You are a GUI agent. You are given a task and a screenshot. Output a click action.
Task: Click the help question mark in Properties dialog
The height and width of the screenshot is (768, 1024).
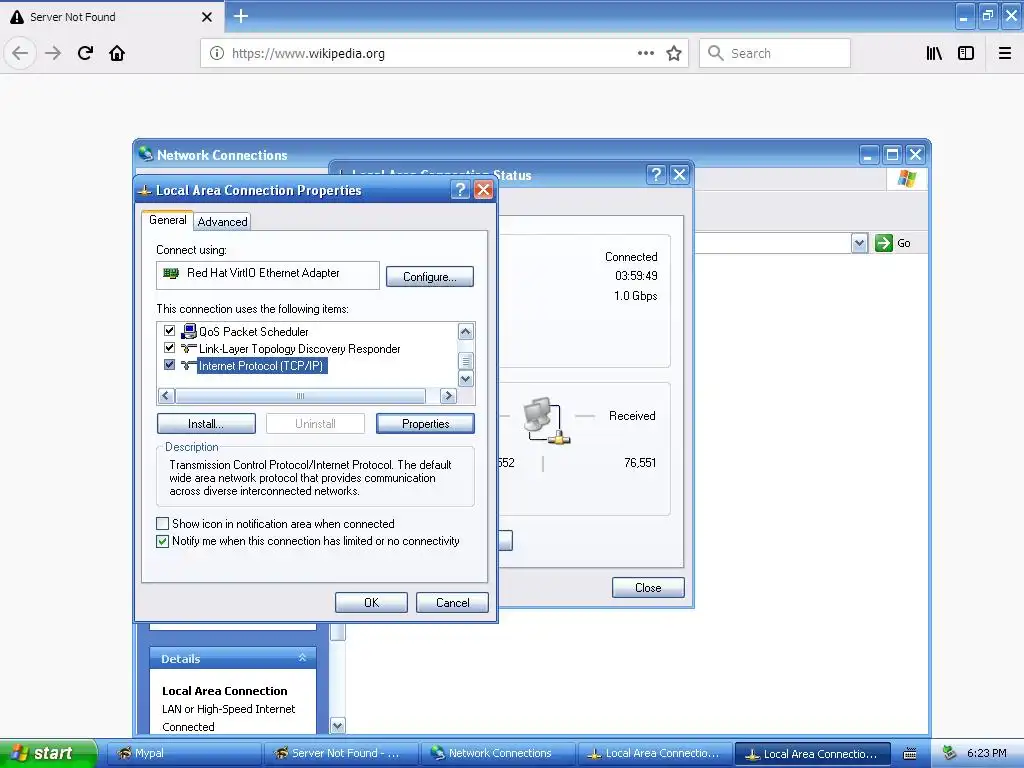[460, 189]
